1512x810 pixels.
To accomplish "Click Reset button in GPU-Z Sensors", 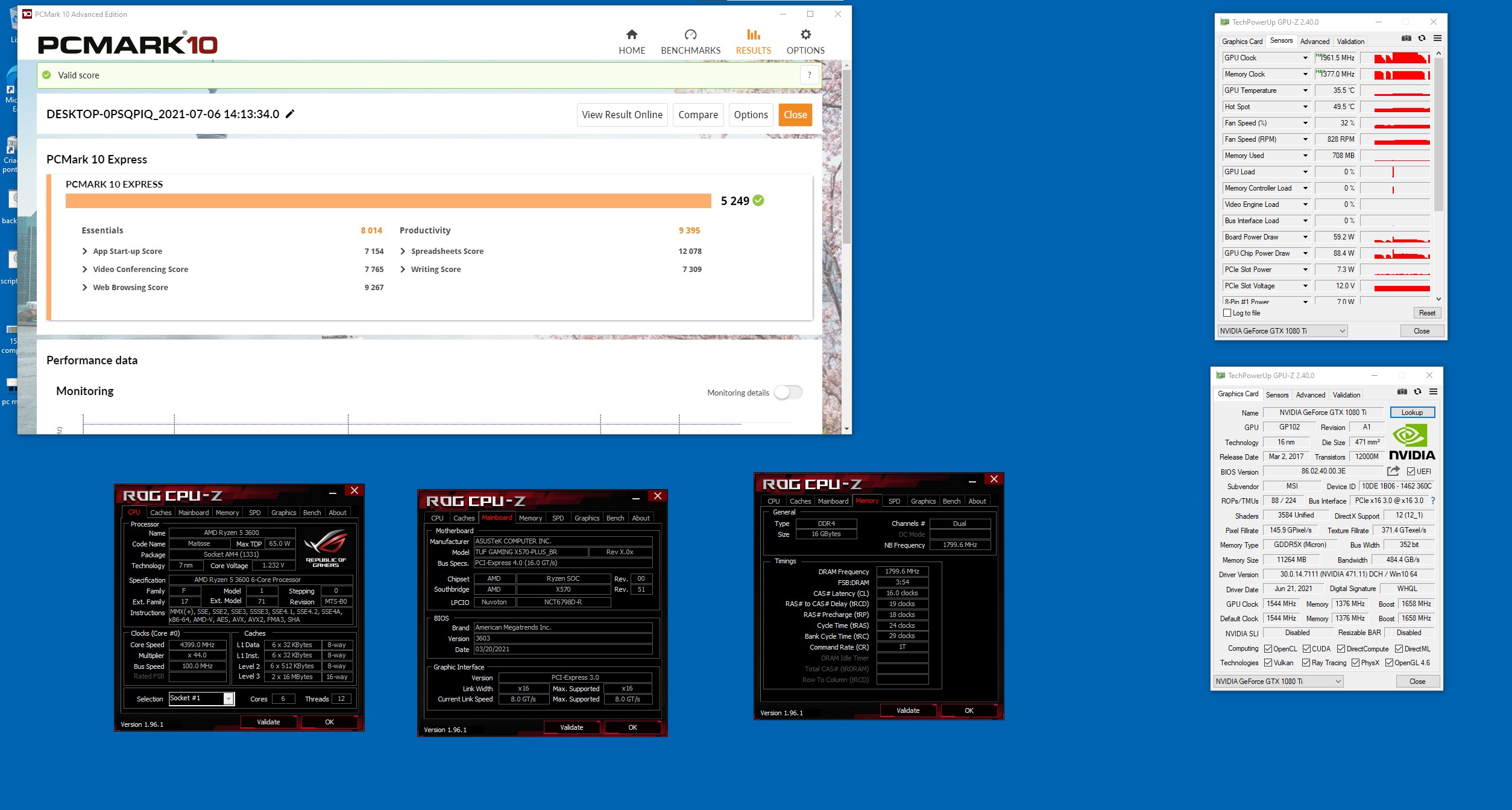I will [1427, 313].
